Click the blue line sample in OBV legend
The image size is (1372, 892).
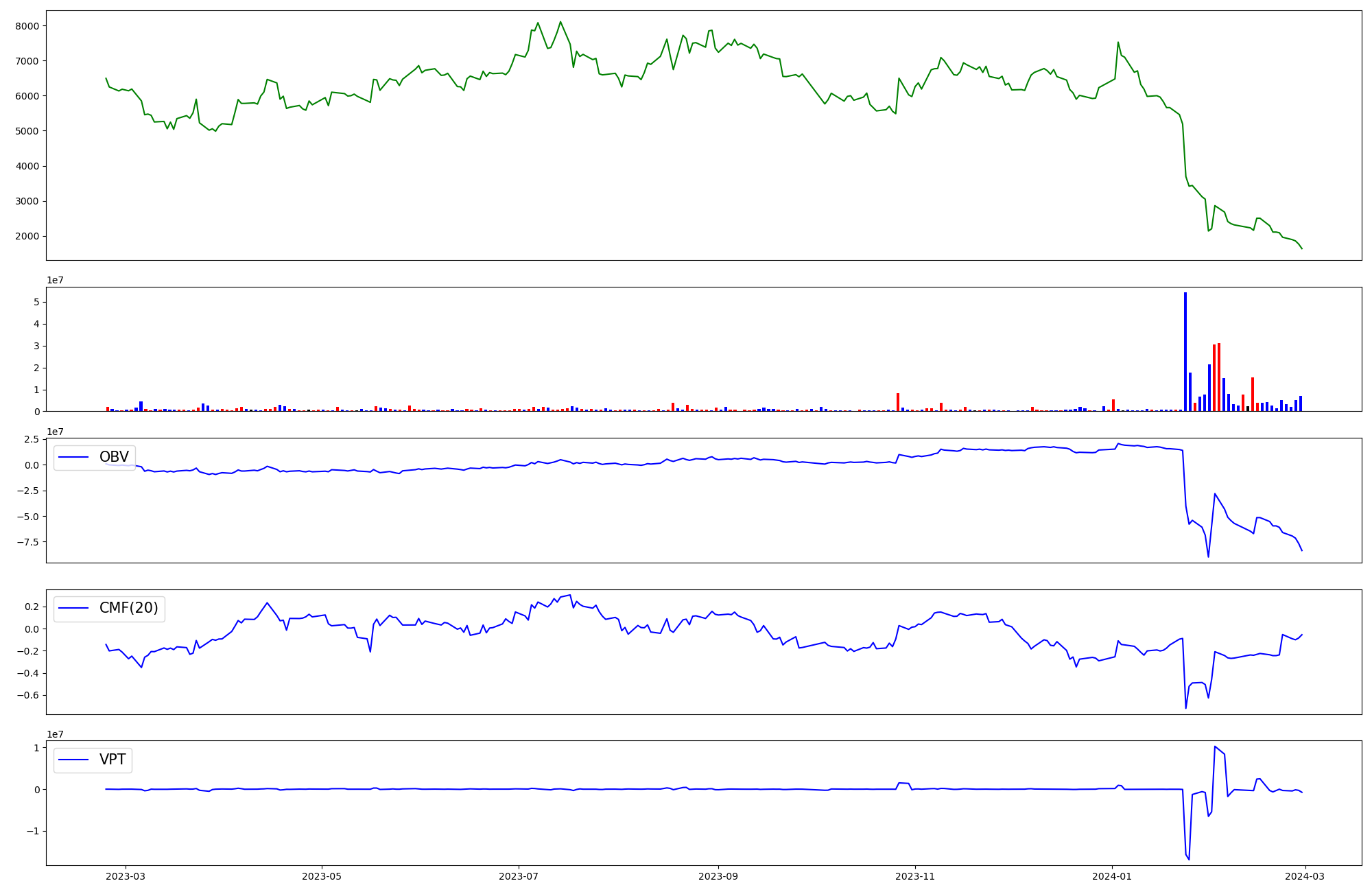pyautogui.click(x=74, y=457)
